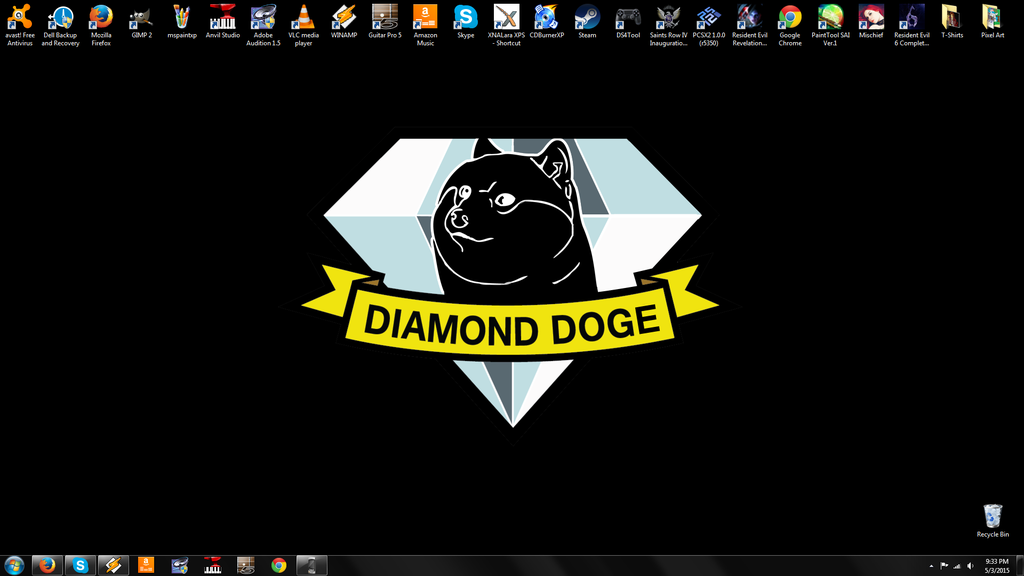Screen dimensions: 1024x576
Task: Launch Amazon Music from the taskbar
Action: (146, 566)
